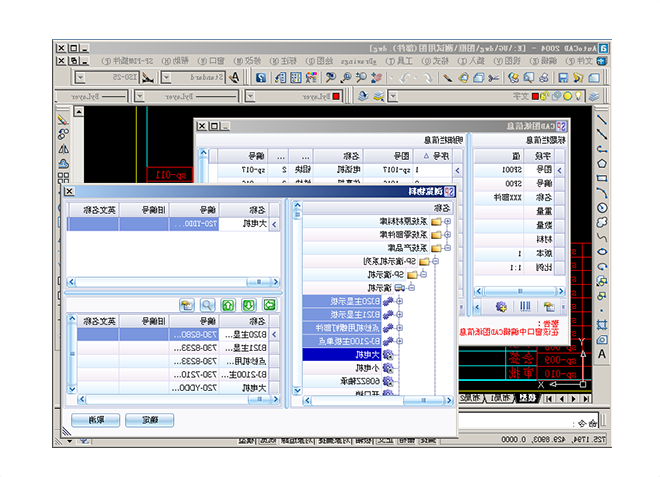Select the Line draw tool
The height and width of the screenshot is (477, 660).
[x=602, y=119]
